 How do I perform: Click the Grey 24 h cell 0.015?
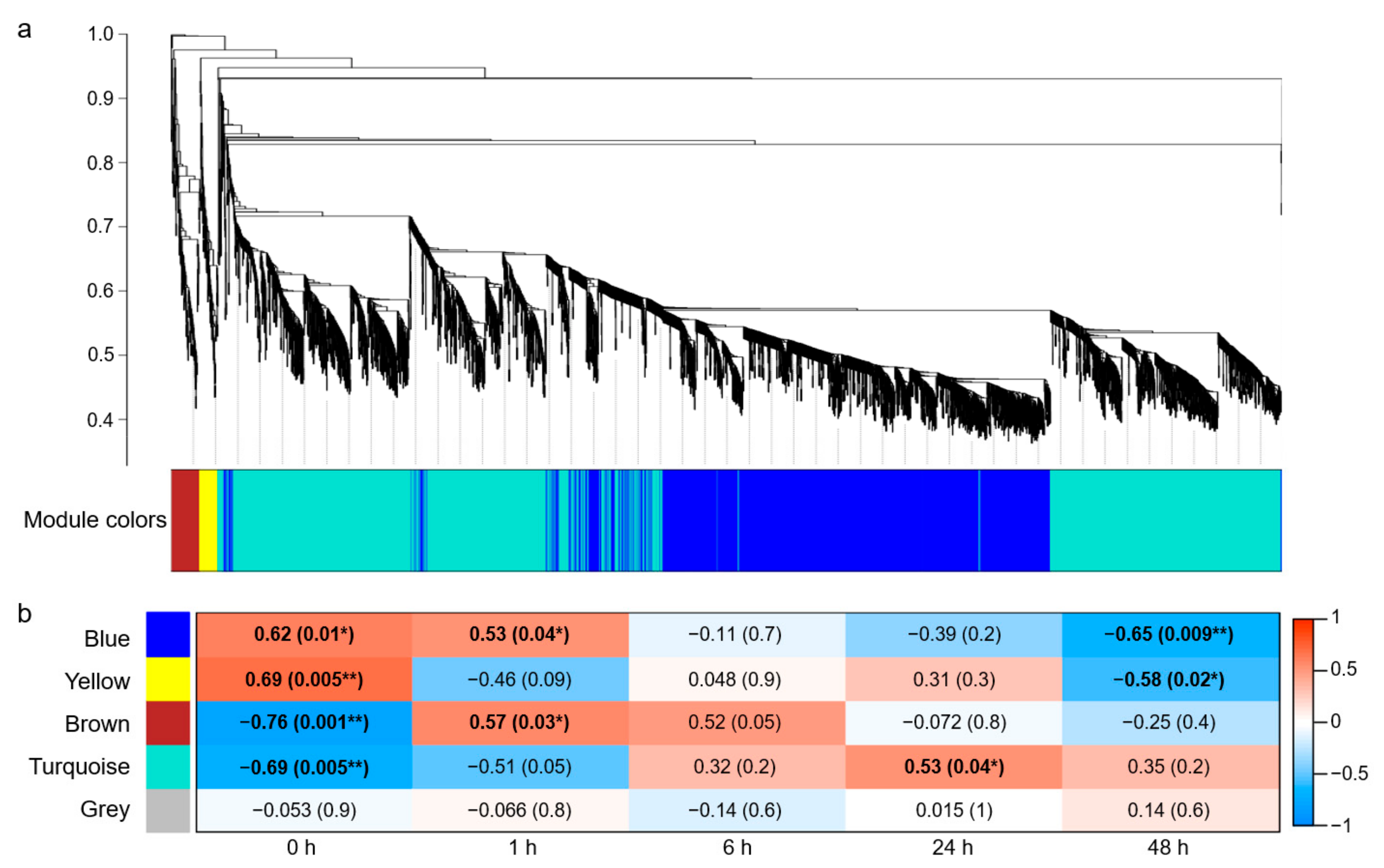[954, 810]
